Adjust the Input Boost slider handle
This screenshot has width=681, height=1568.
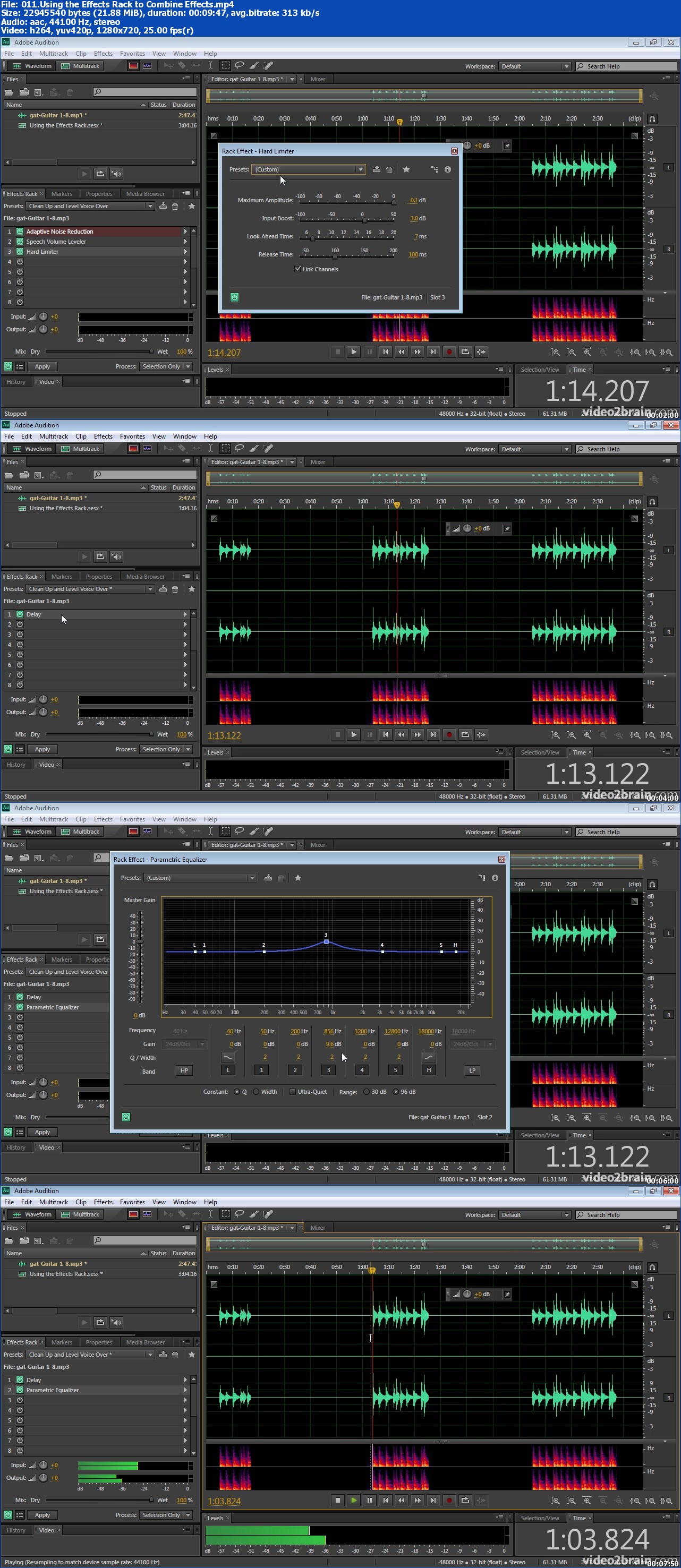[364, 220]
